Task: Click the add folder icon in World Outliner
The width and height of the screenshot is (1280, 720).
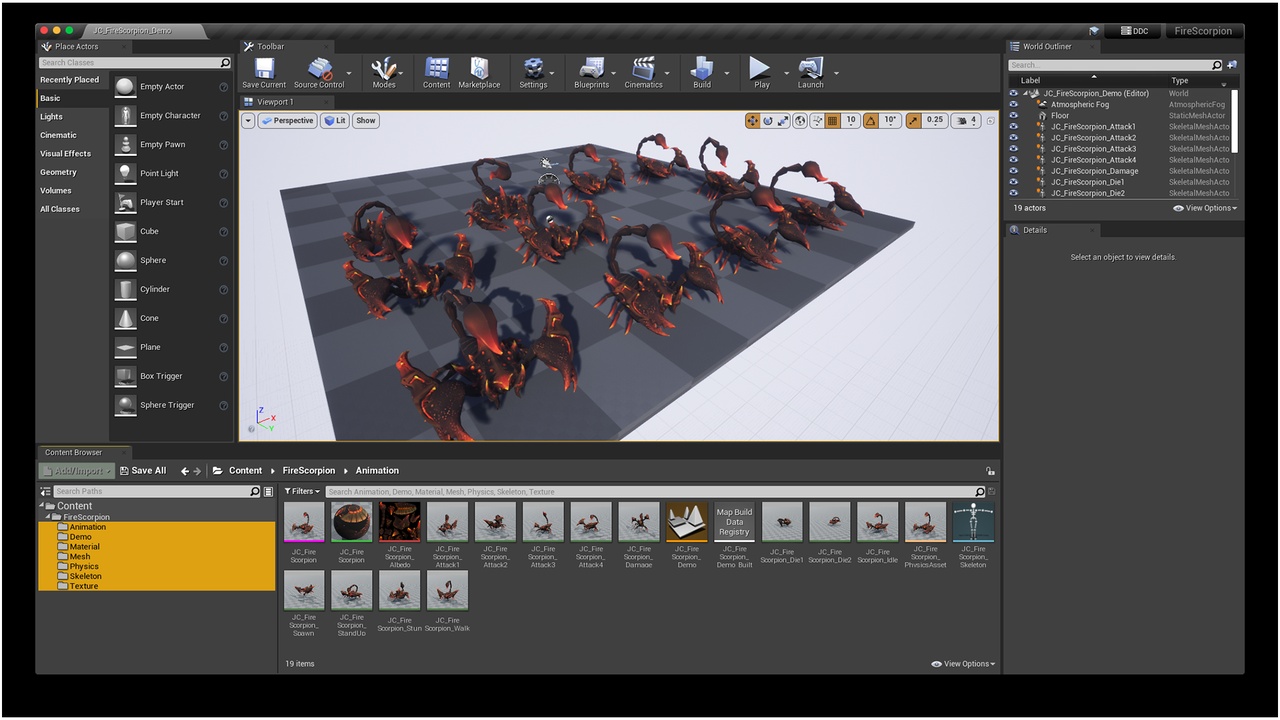Action: pyautogui.click(x=1231, y=65)
